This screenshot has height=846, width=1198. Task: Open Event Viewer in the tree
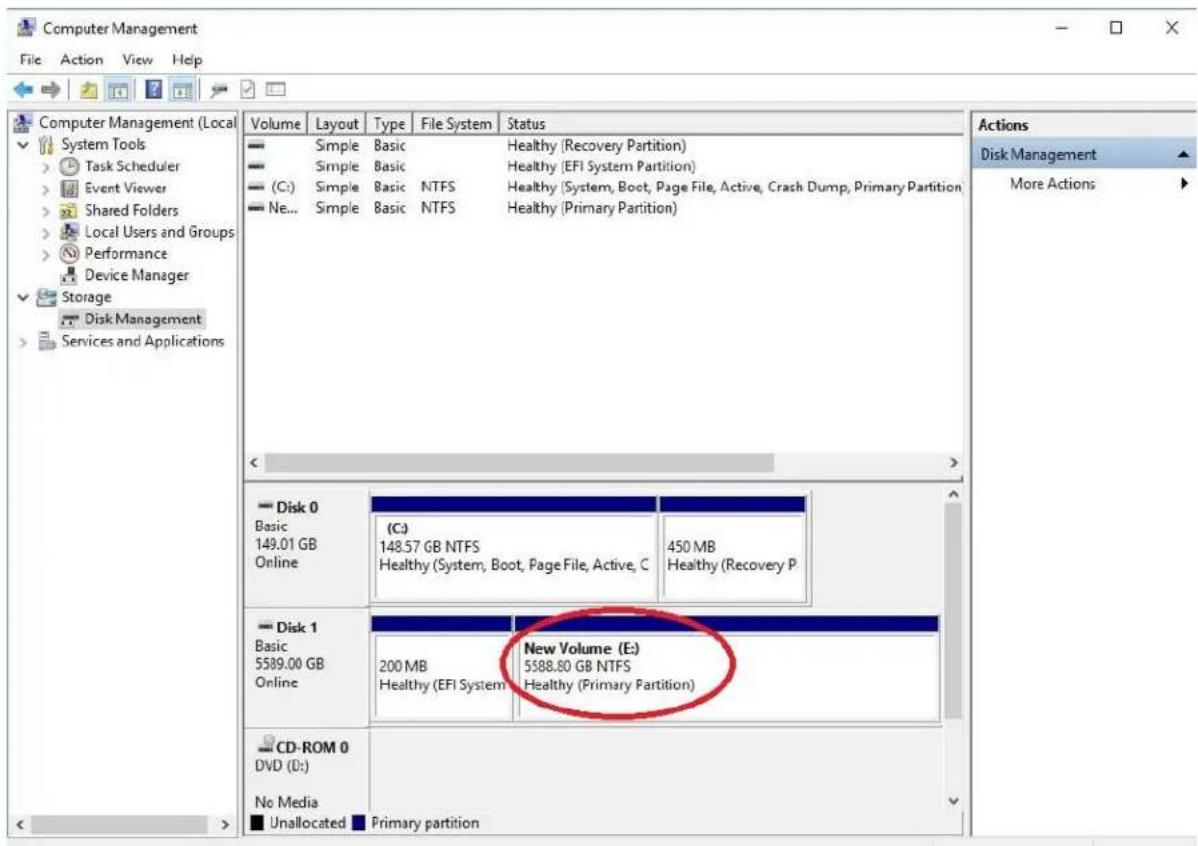(125, 188)
